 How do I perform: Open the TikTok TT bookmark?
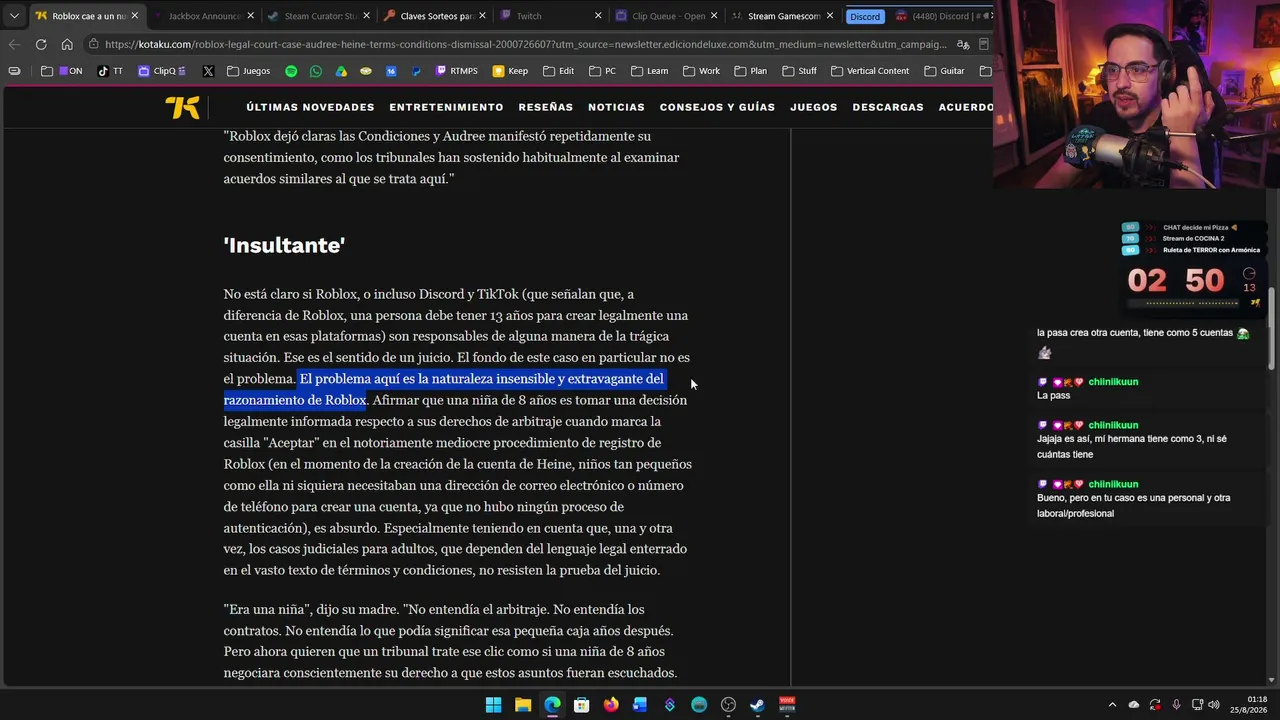[x=110, y=71]
